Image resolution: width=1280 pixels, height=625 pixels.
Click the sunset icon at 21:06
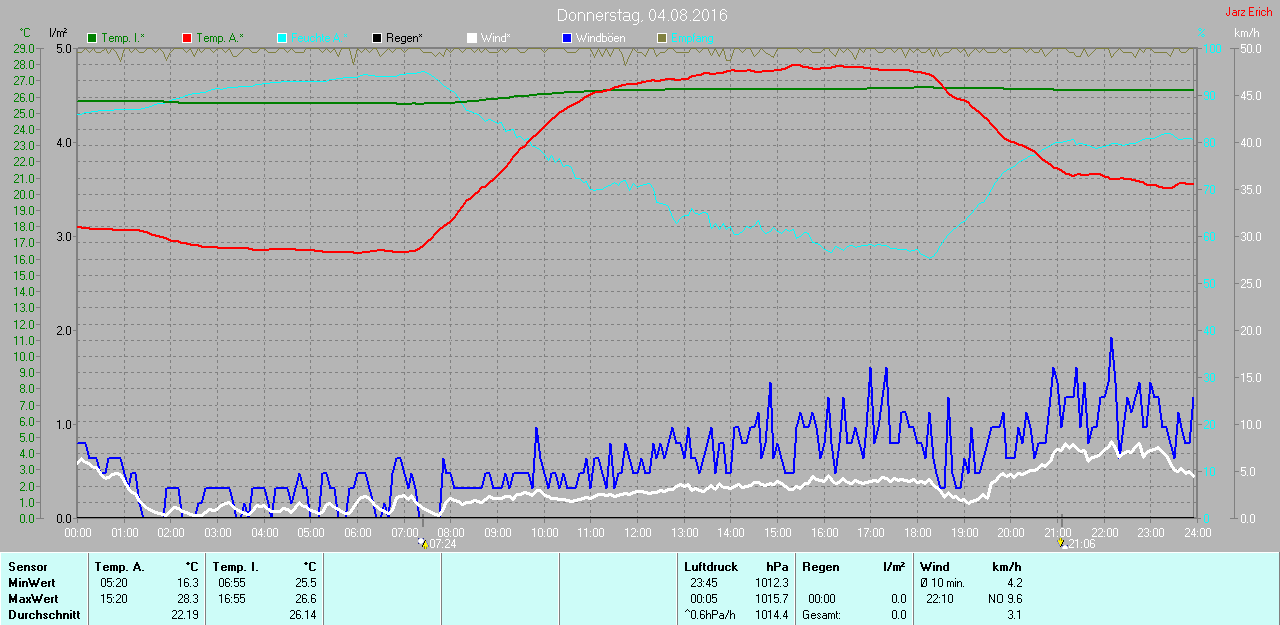point(1061,543)
